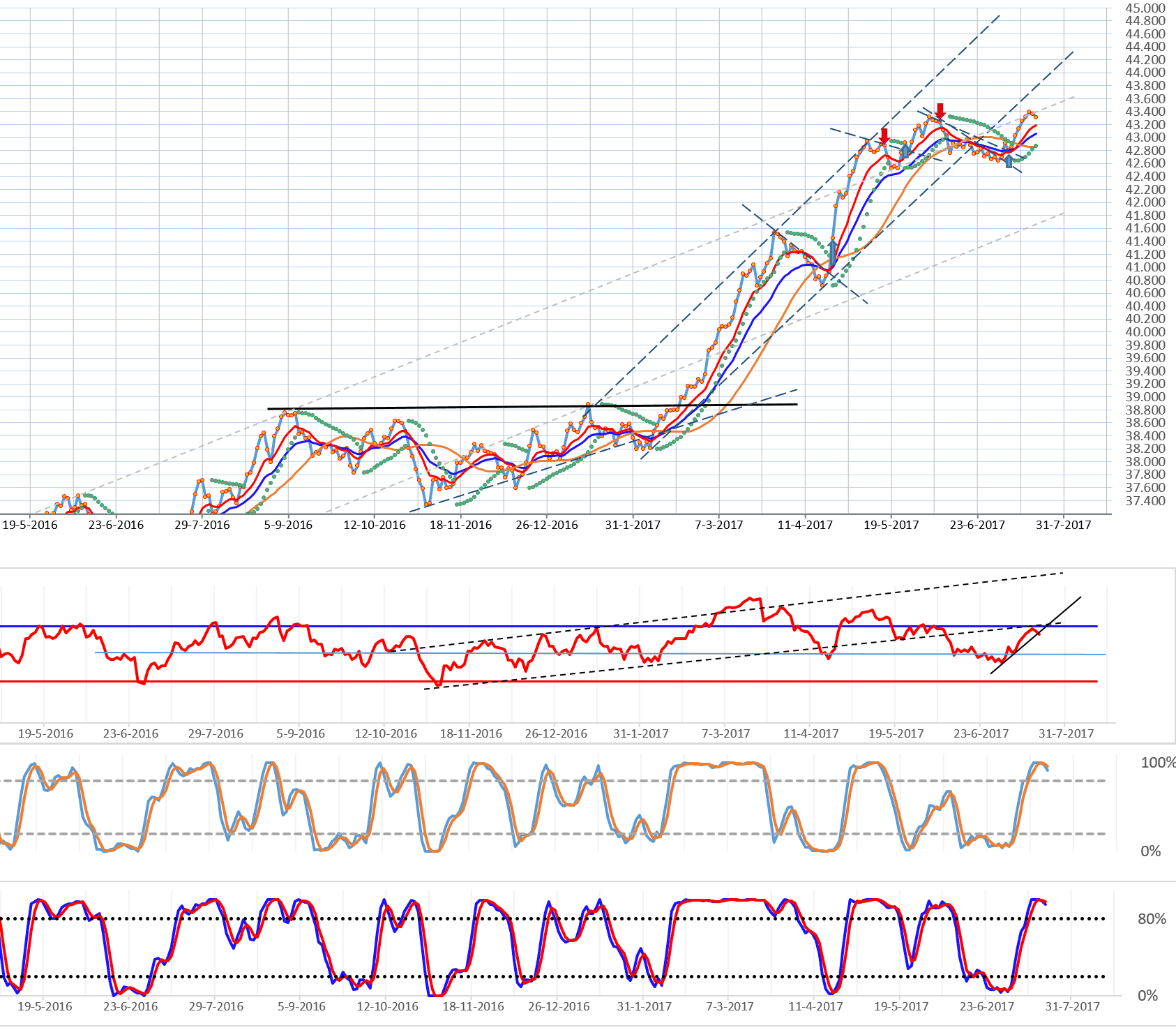The image size is (1176, 1030).
Task: Click 19-5-2017 on the price chart axis
Action: pos(891,525)
